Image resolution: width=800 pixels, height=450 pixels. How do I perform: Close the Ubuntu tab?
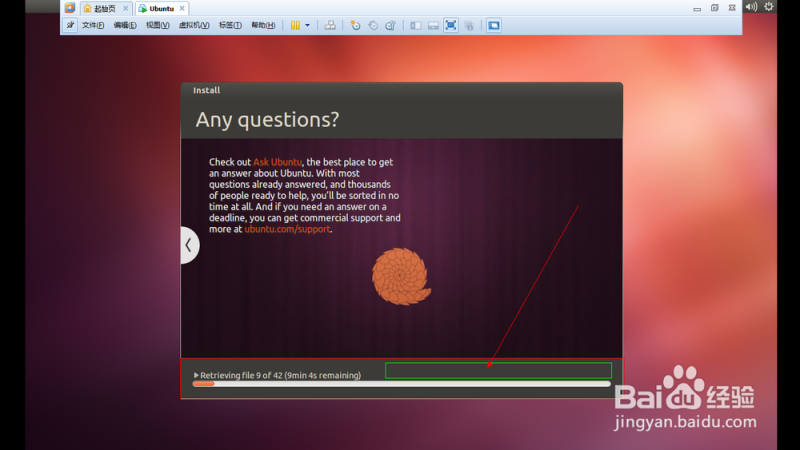tap(182, 8)
